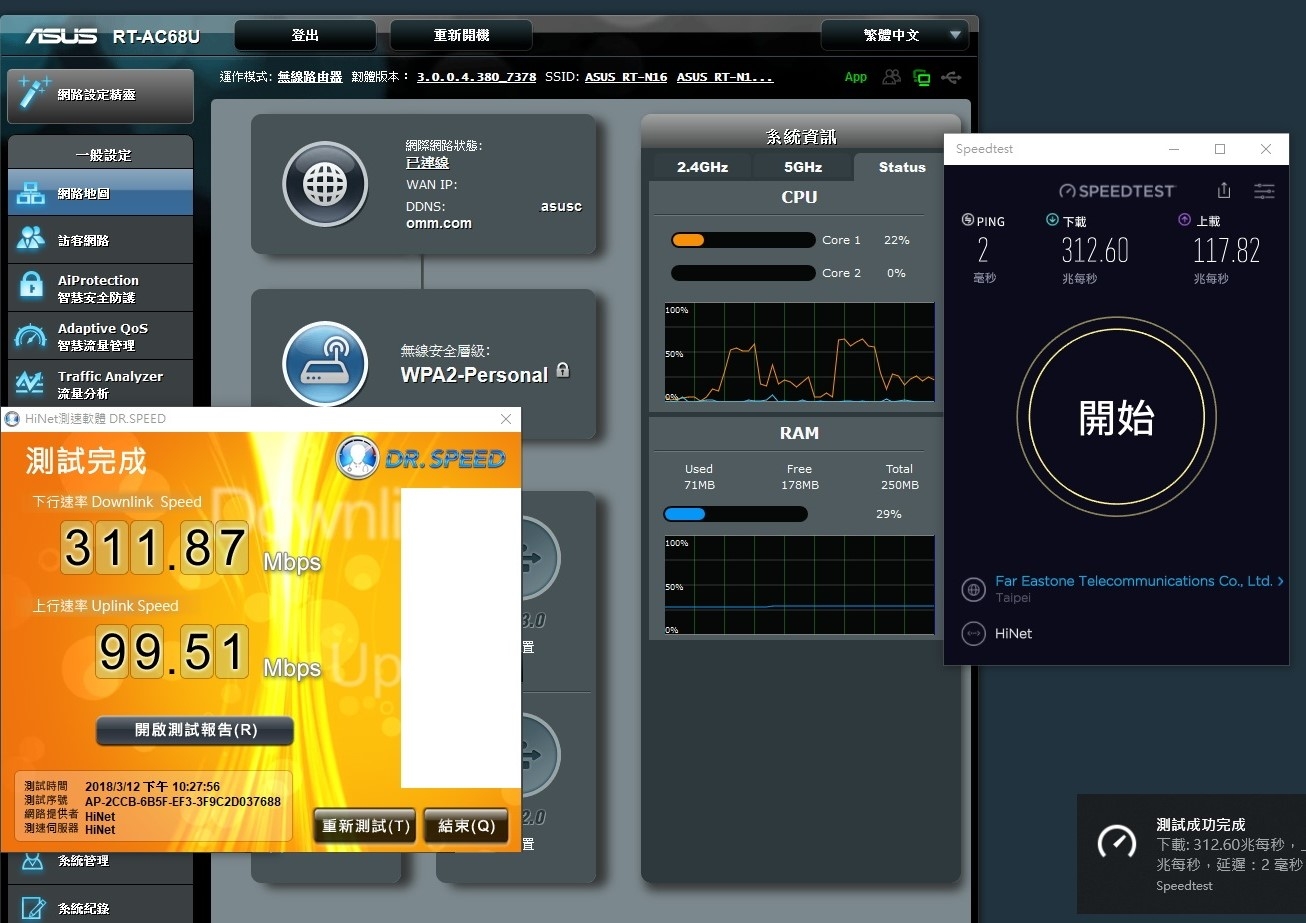
Task: Click the Far Eastone Telecommunications server link
Action: [1133, 581]
